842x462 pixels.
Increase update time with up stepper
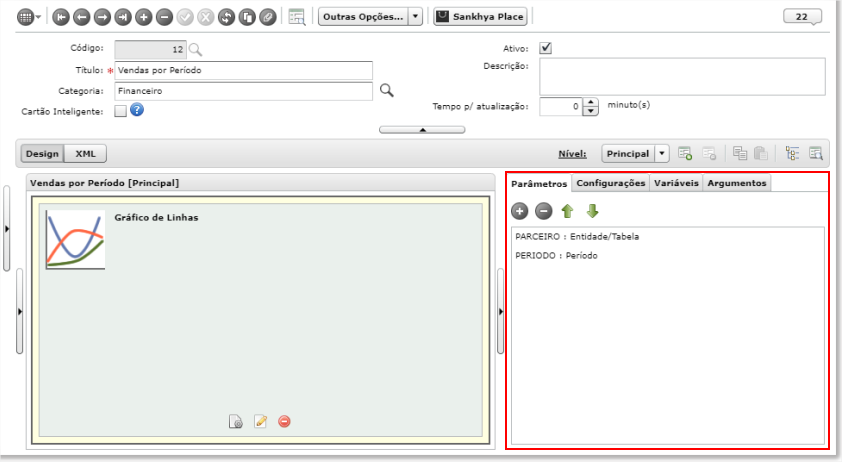(x=591, y=102)
